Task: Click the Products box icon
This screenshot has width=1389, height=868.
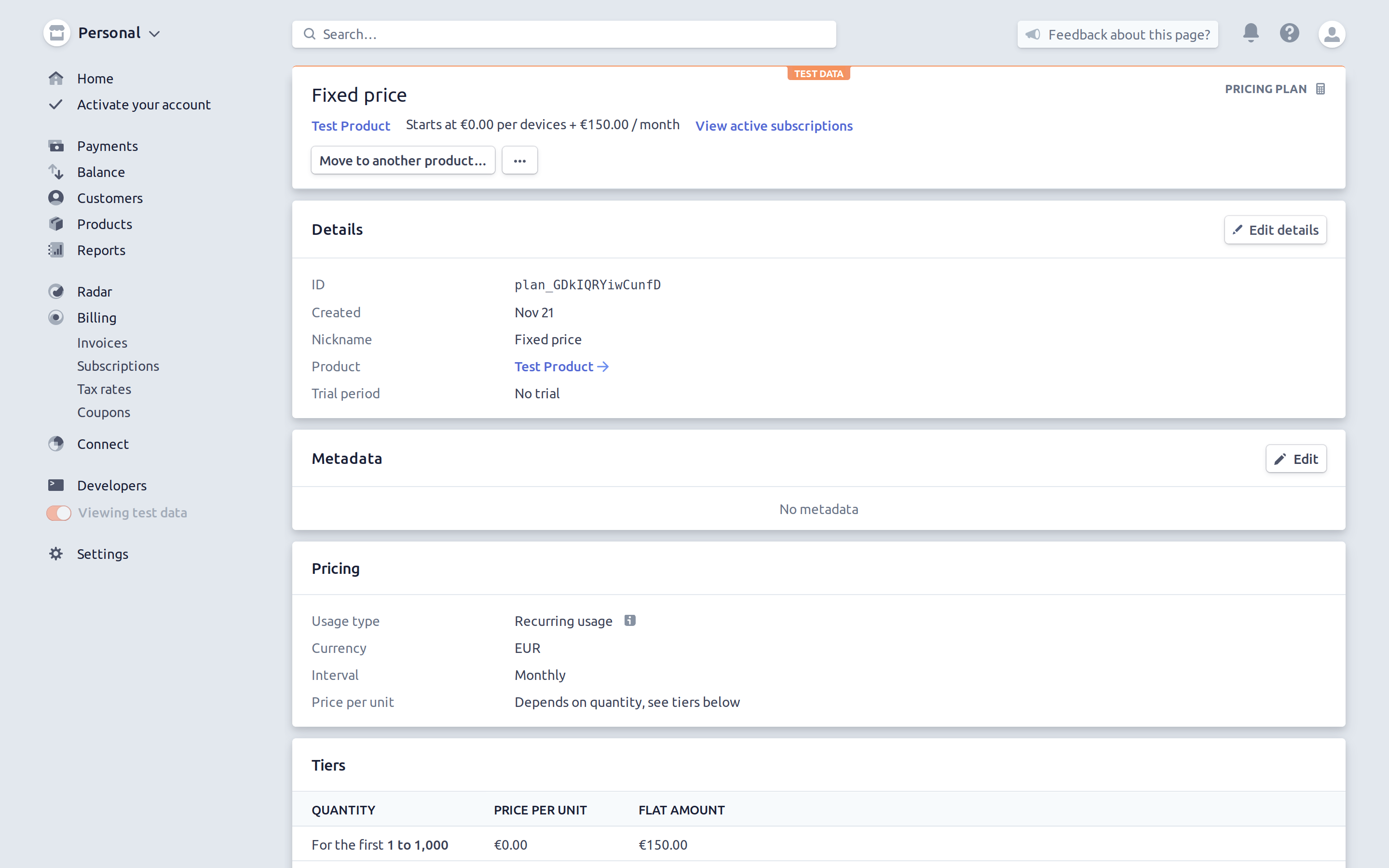Action: tap(56, 224)
